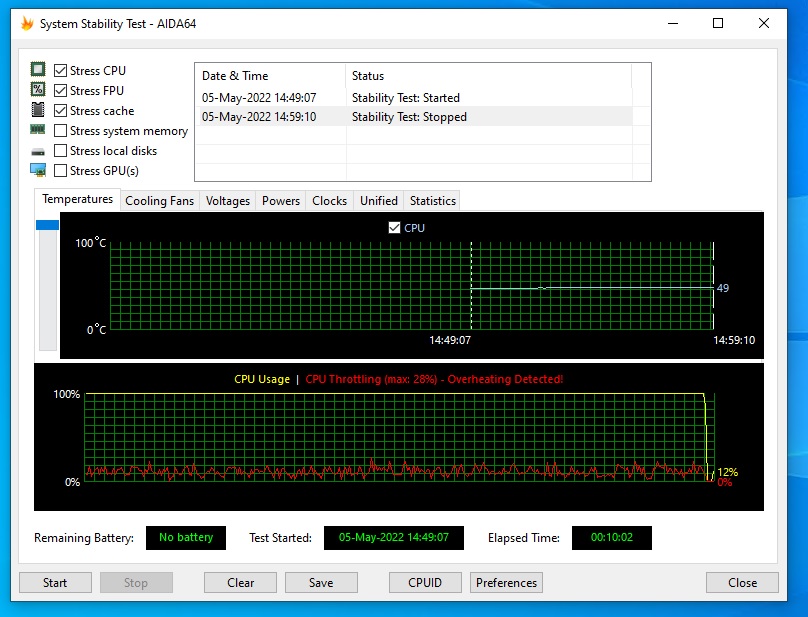Click the system memory module icon
Viewport: 808px width, 617px height.
click(38, 130)
